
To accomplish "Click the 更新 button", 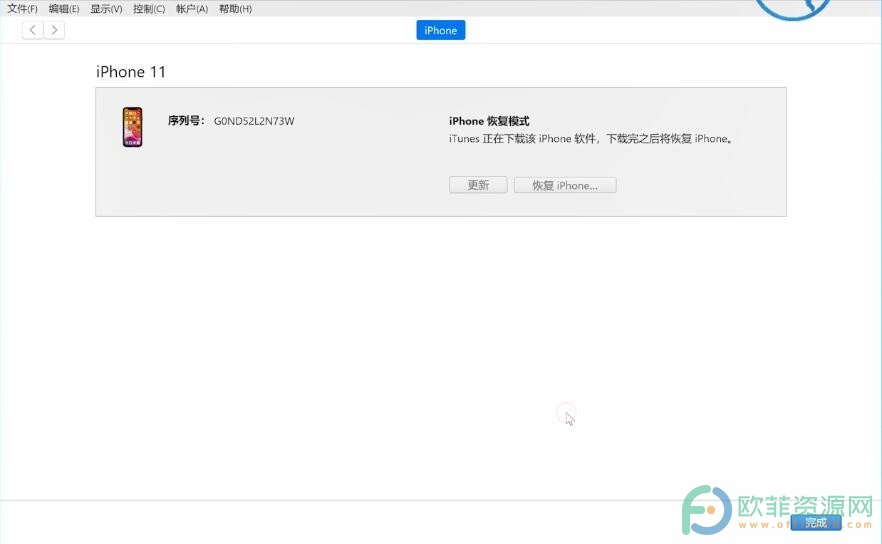I will click(478, 185).
